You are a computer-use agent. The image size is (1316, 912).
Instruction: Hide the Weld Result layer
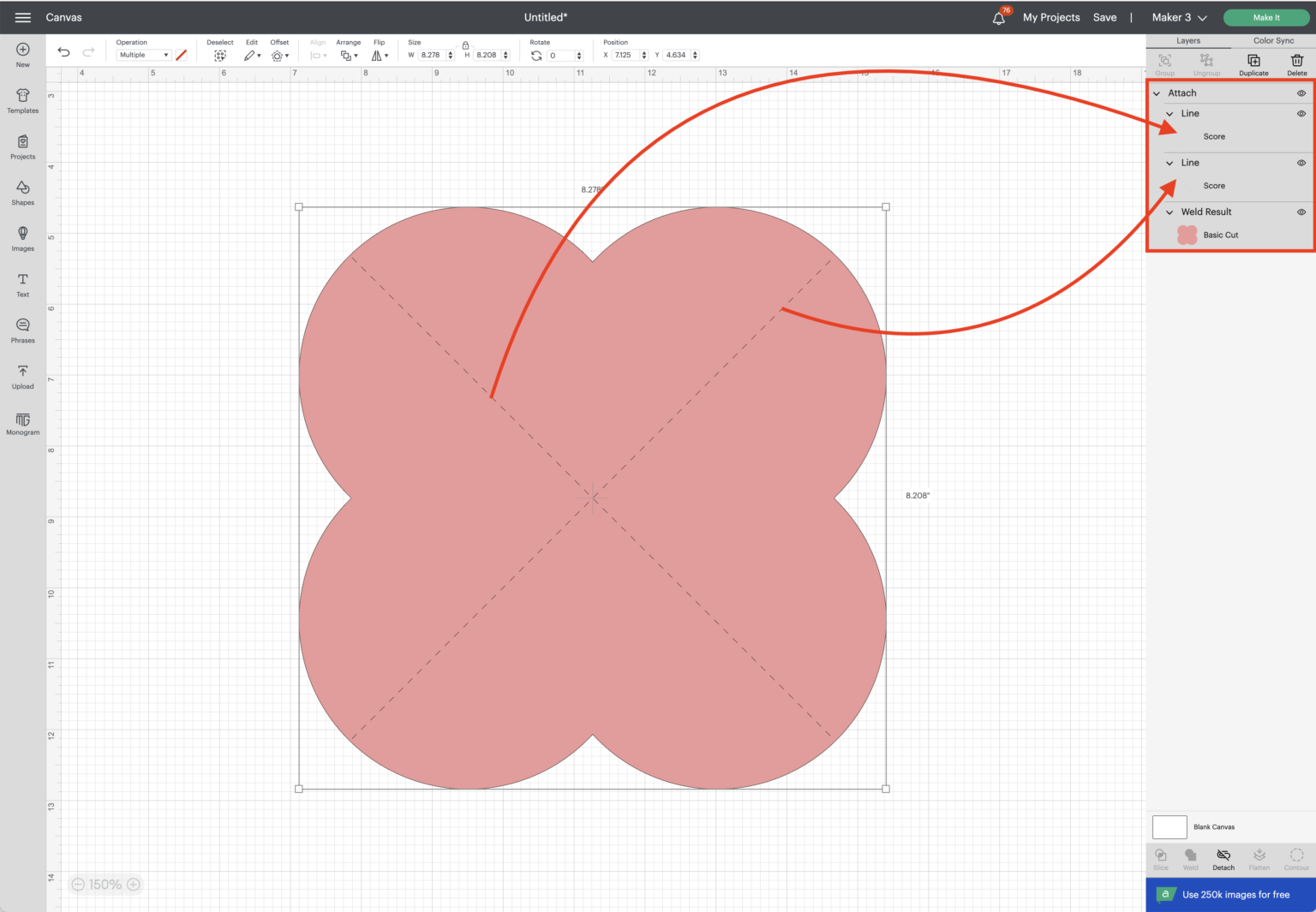[1301, 212]
